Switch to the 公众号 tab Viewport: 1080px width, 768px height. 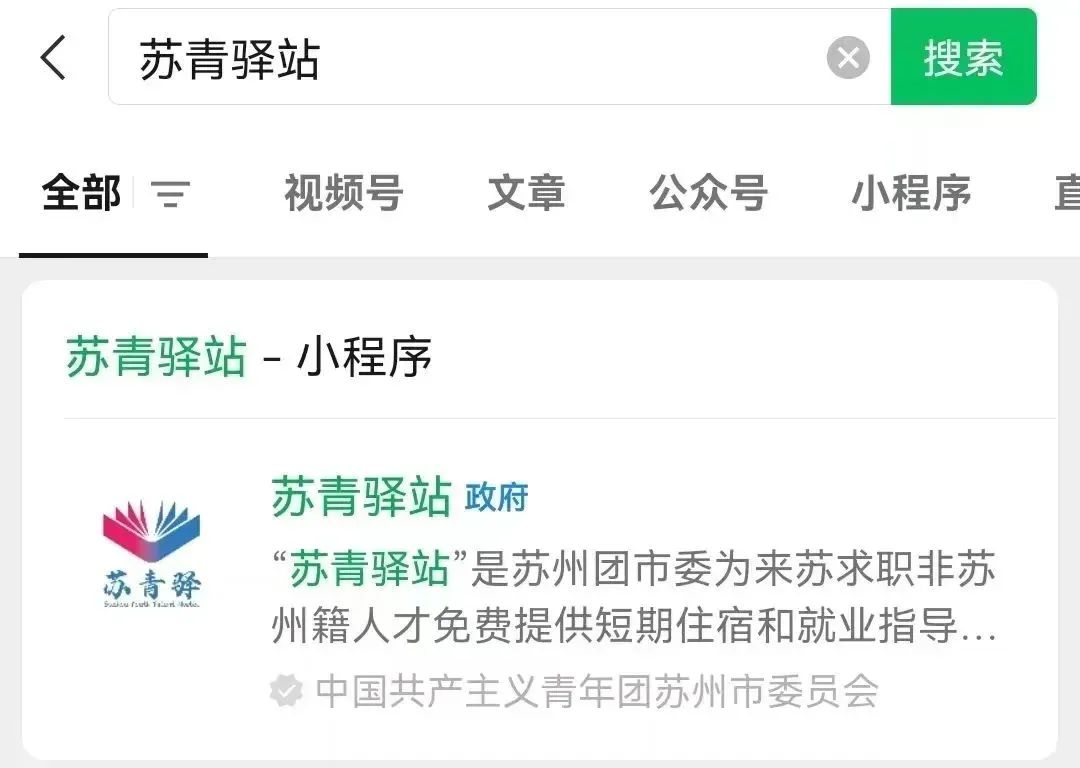pyautogui.click(x=708, y=193)
